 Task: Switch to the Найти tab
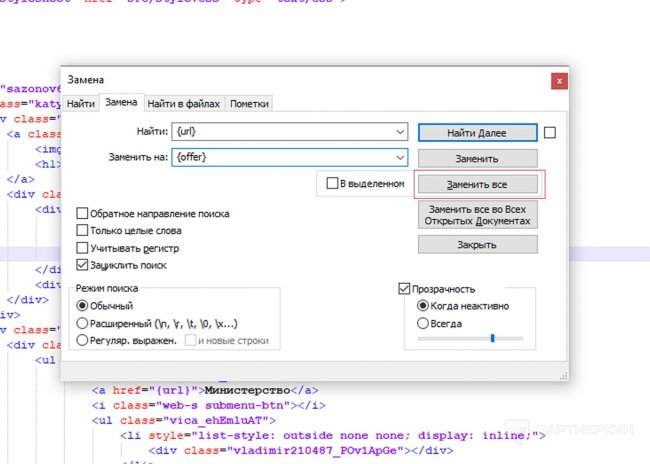pyautogui.click(x=81, y=104)
